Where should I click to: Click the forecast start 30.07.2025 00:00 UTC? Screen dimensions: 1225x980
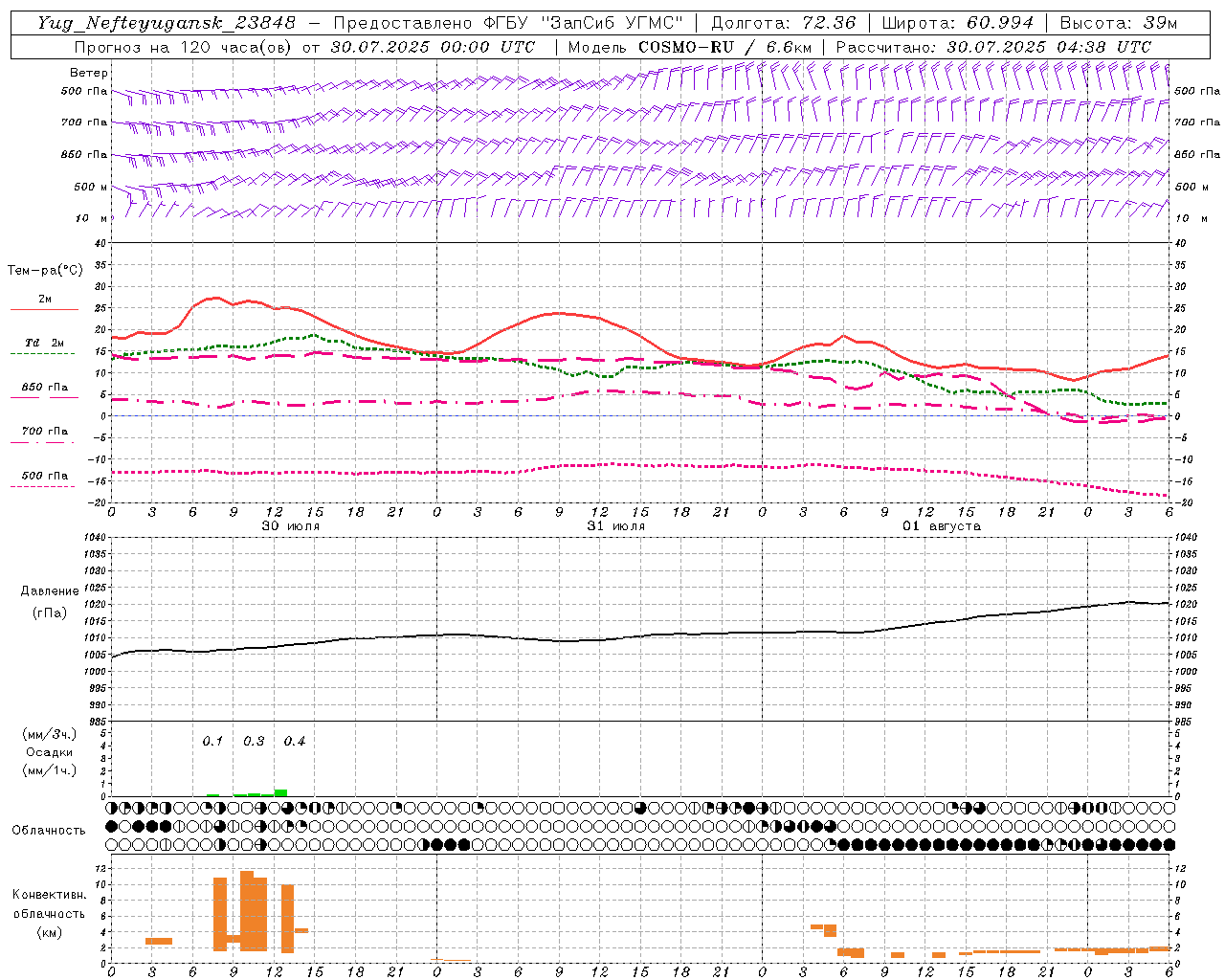click(x=433, y=47)
